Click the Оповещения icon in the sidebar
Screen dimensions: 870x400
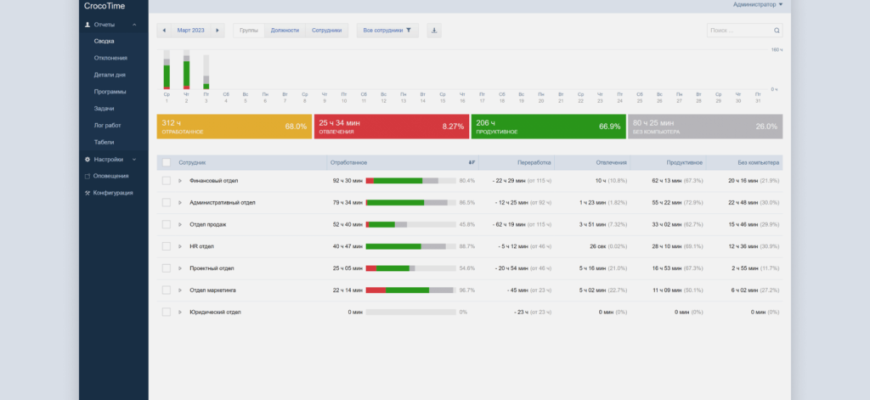[88, 176]
